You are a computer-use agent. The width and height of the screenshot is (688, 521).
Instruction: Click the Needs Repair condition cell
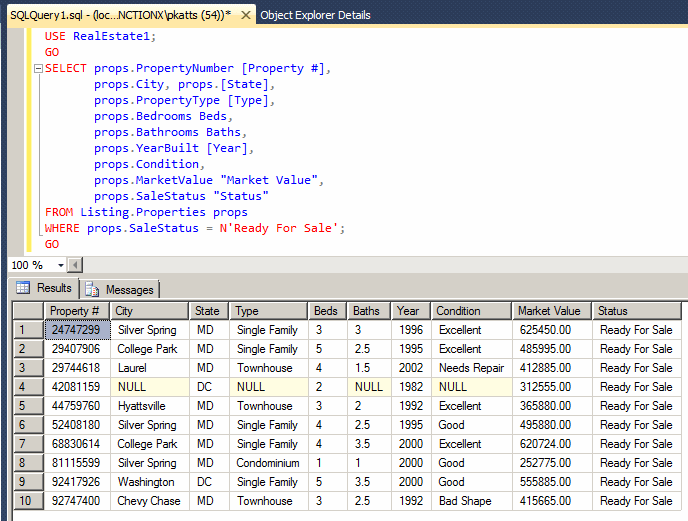point(472,368)
